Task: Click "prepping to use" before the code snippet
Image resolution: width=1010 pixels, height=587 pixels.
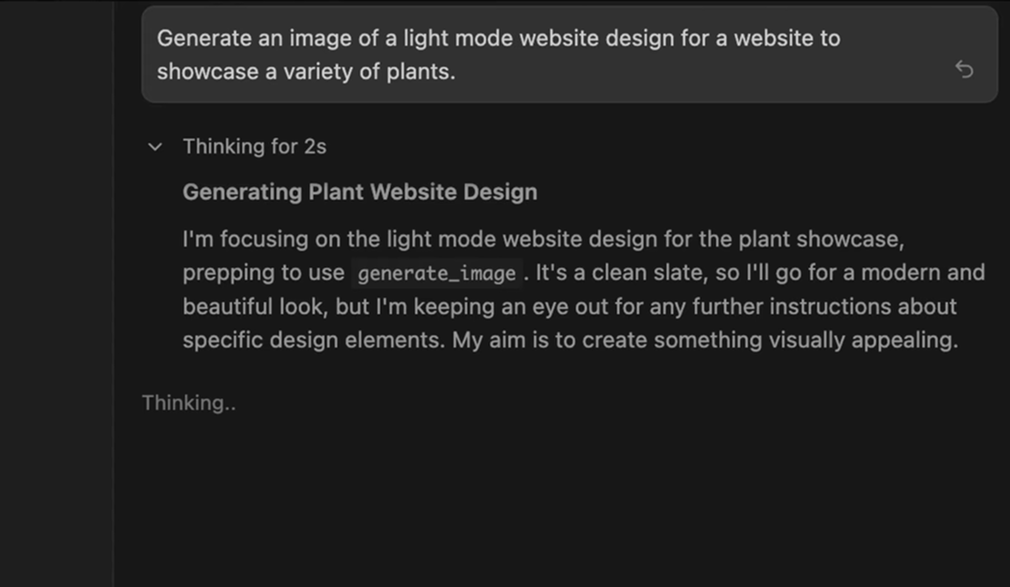Action: coord(263,273)
